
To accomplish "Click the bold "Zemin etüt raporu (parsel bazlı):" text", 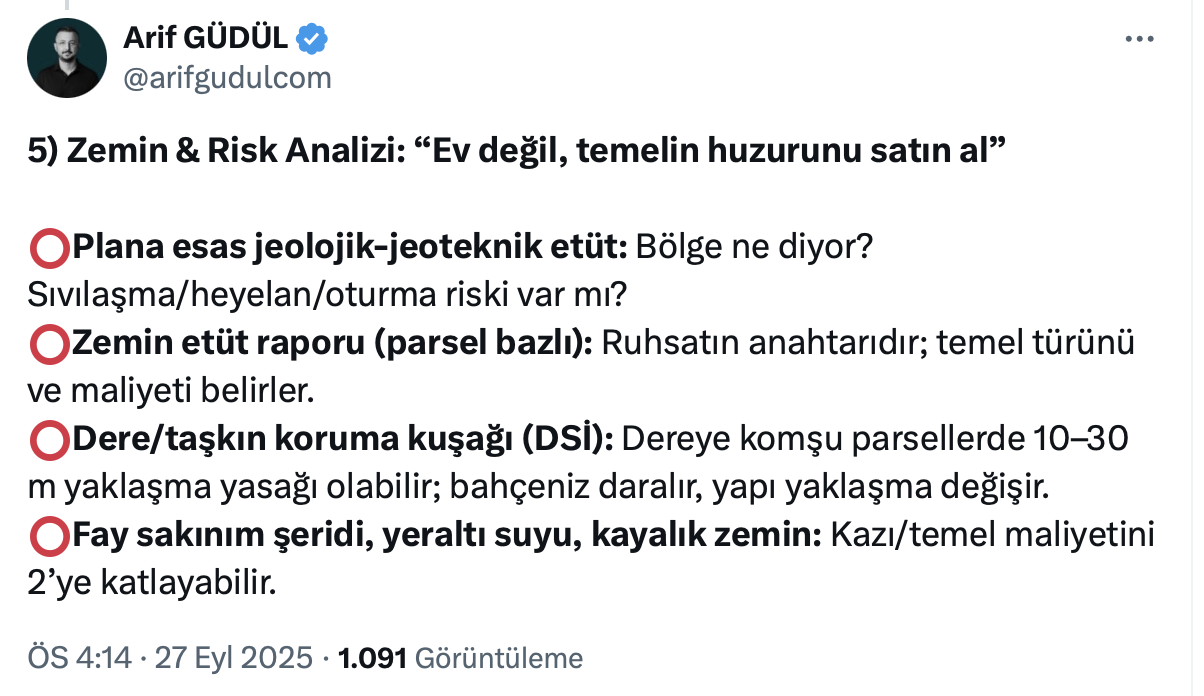I will click(332, 343).
